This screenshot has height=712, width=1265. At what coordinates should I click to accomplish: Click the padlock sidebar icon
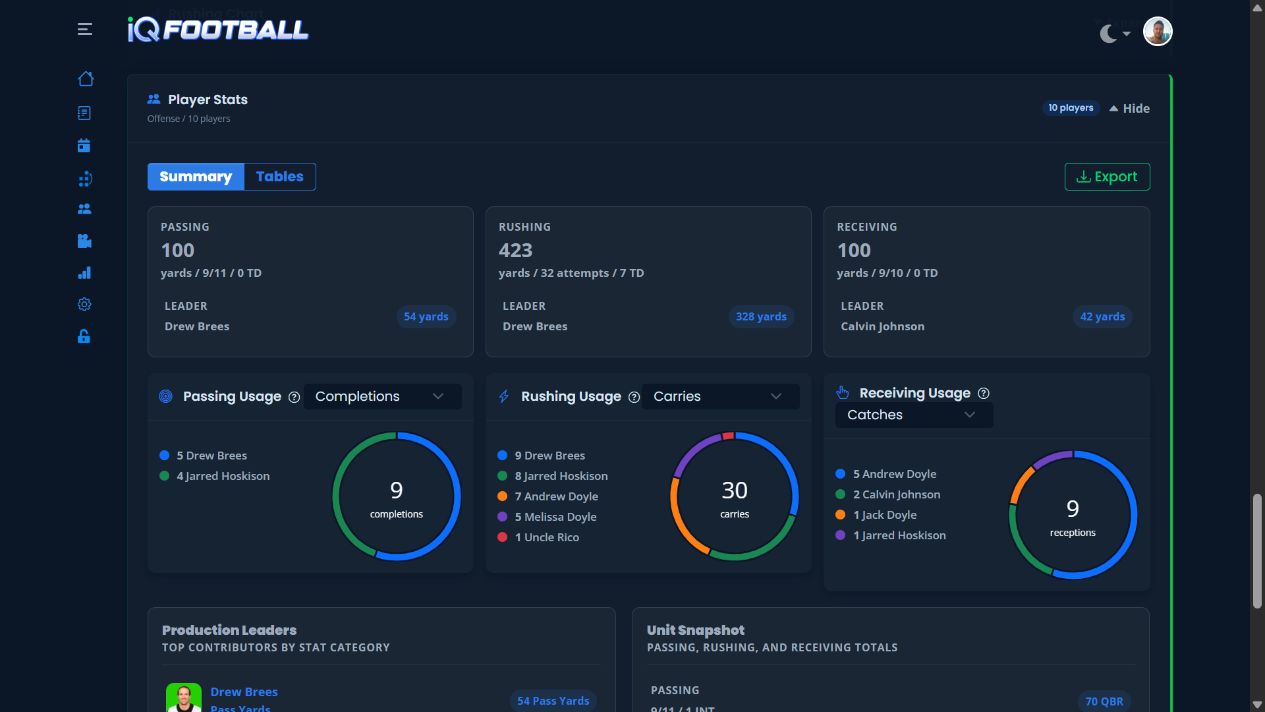coord(84,336)
